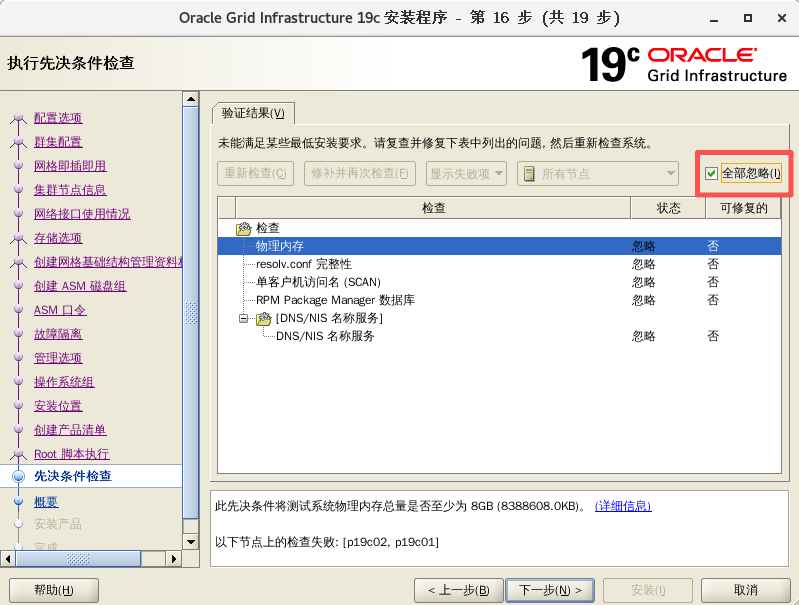This screenshot has height=605, width=799.
Task: Click the 状态 column header
Action: [x=669, y=208]
